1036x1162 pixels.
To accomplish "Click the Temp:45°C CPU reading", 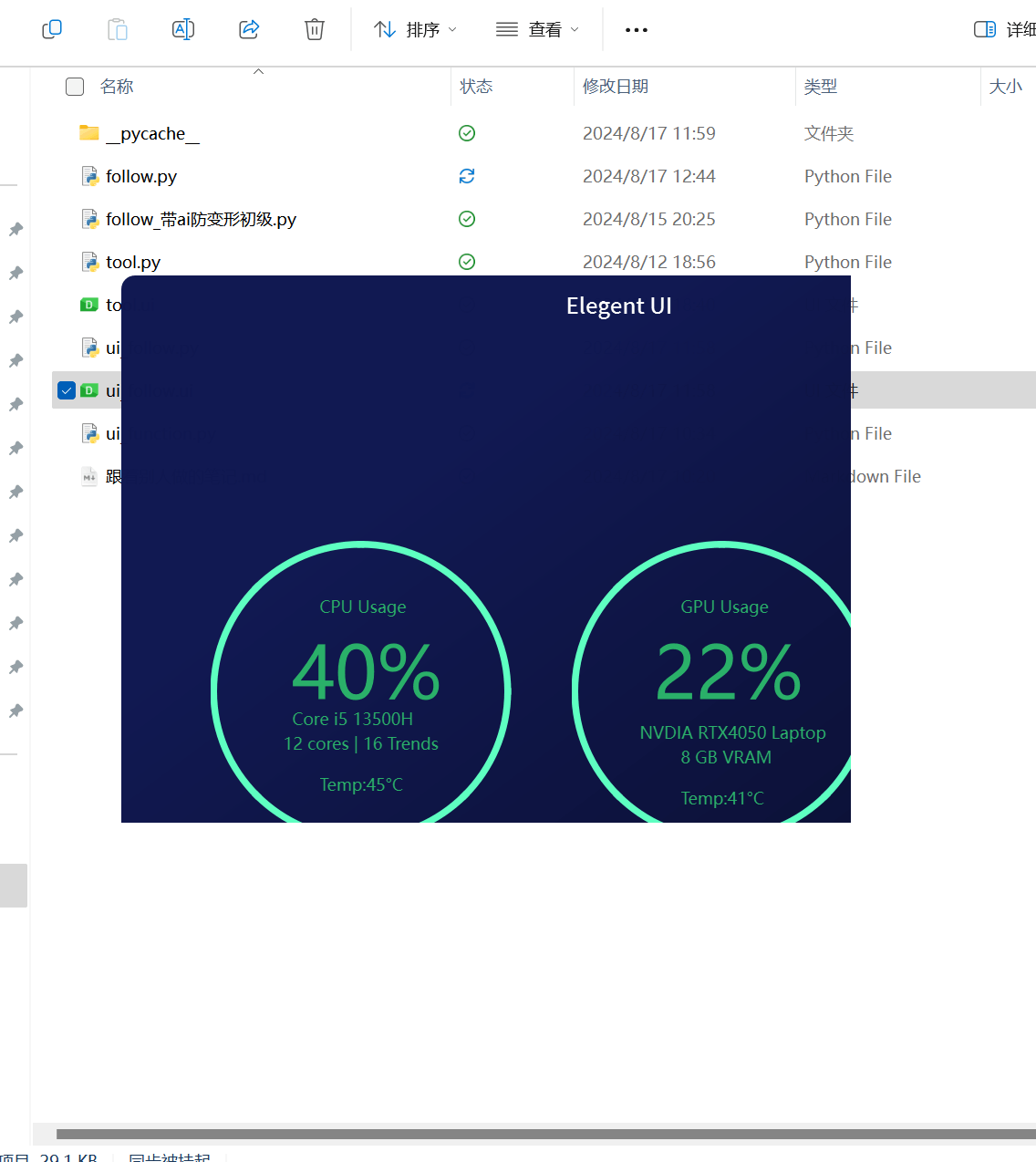I will (361, 784).
